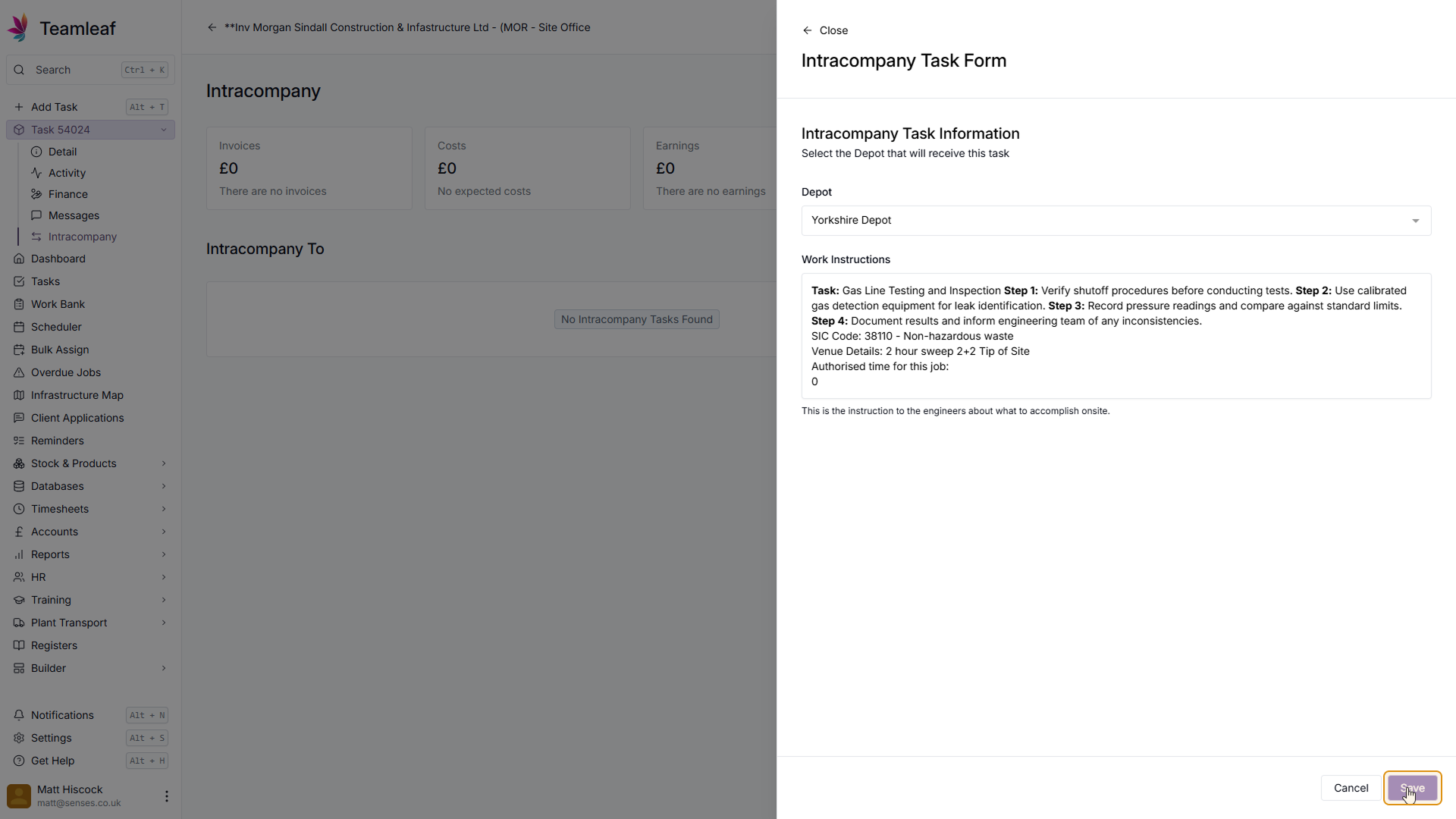Image resolution: width=1456 pixels, height=819 pixels.
Task: Click the Add Task plus icon
Action: pyautogui.click(x=19, y=107)
